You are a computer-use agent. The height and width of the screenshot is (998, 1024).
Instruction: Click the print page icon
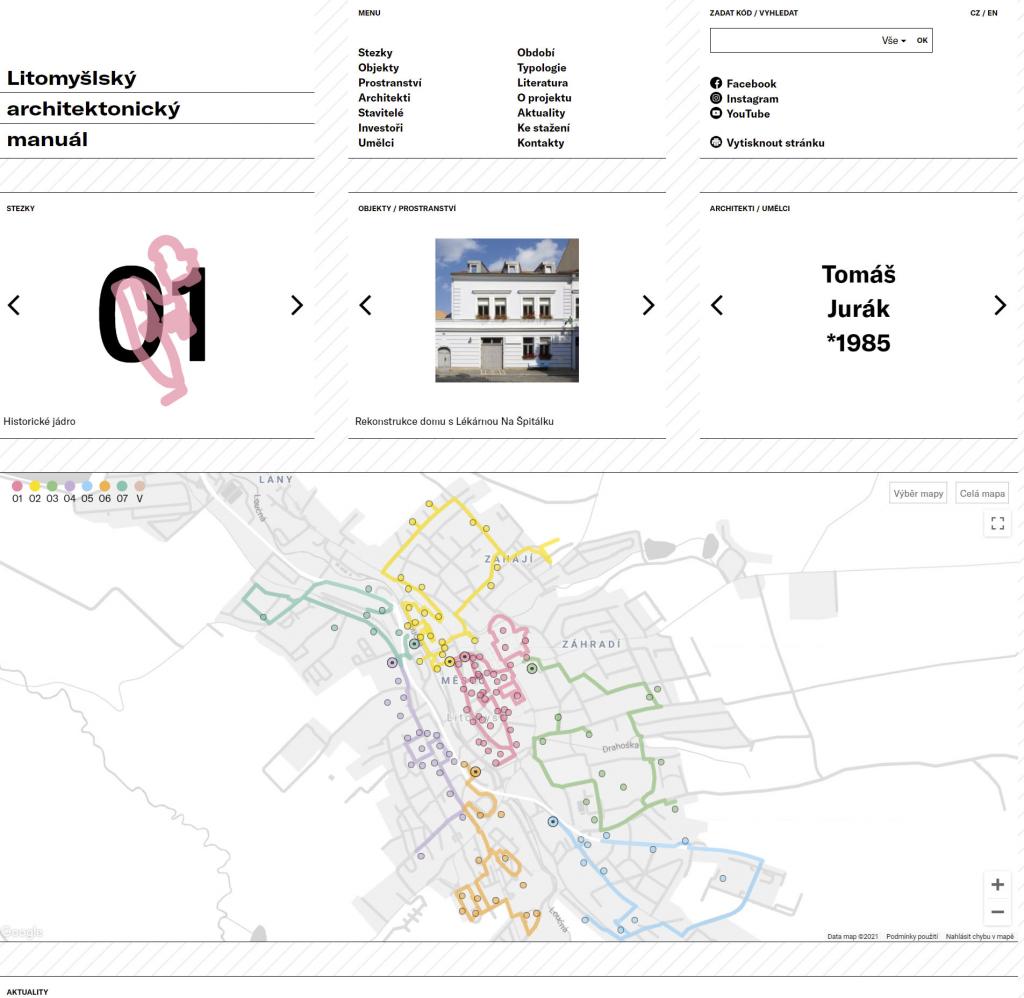coord(716,143)
